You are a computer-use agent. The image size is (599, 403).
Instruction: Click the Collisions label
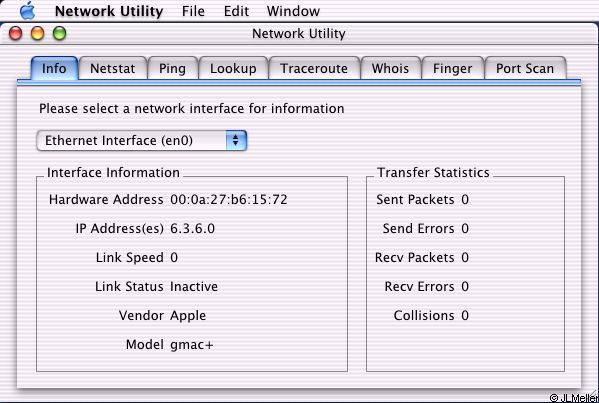click(x=424, y=316)
